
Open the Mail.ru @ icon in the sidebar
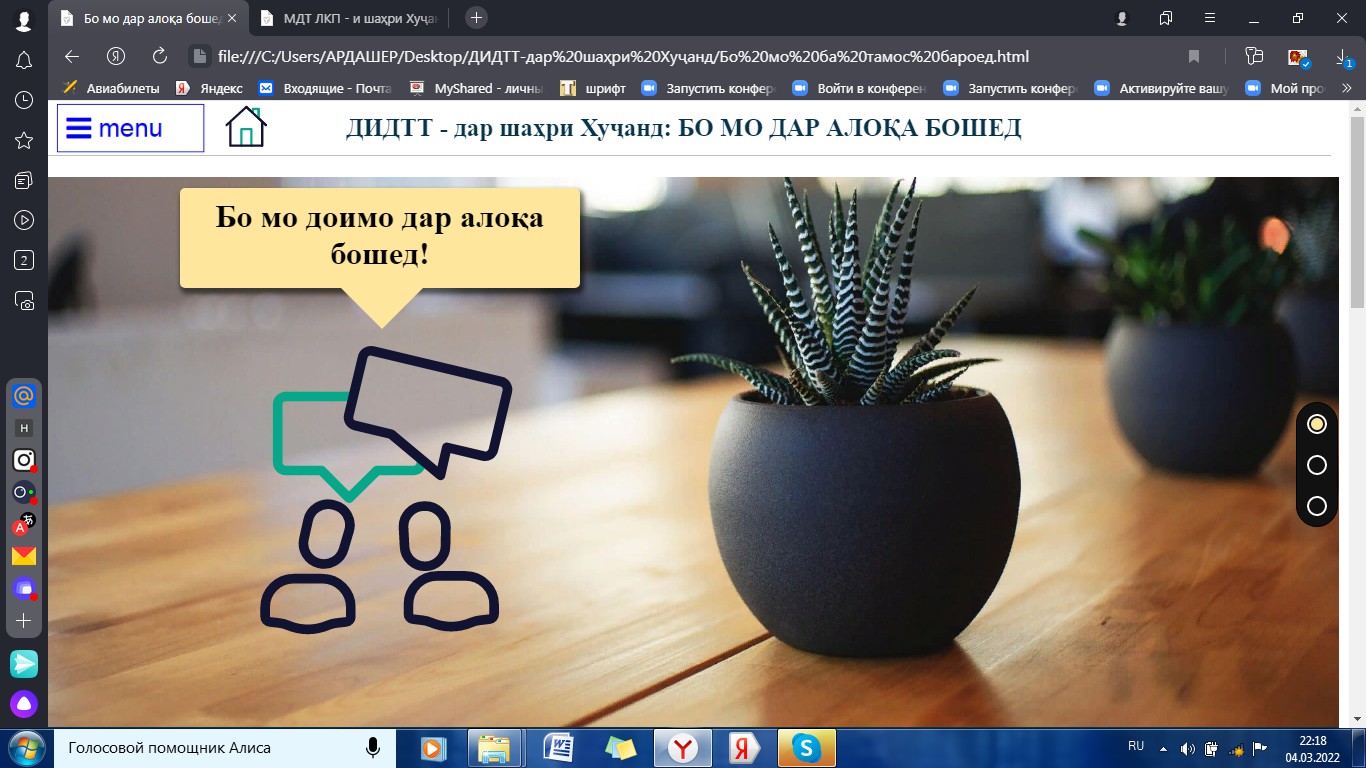coord(24,396)
